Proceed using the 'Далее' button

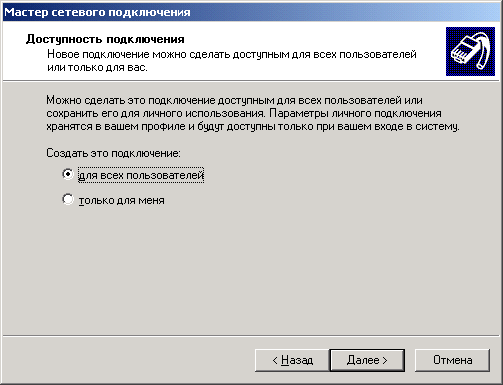367,360
